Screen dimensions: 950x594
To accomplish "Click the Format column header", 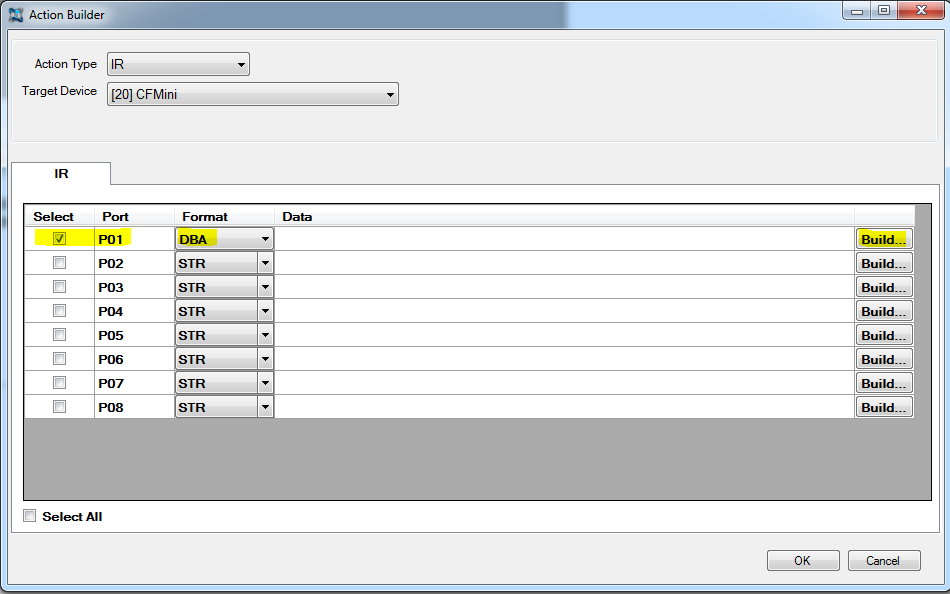I will (205, 216).
